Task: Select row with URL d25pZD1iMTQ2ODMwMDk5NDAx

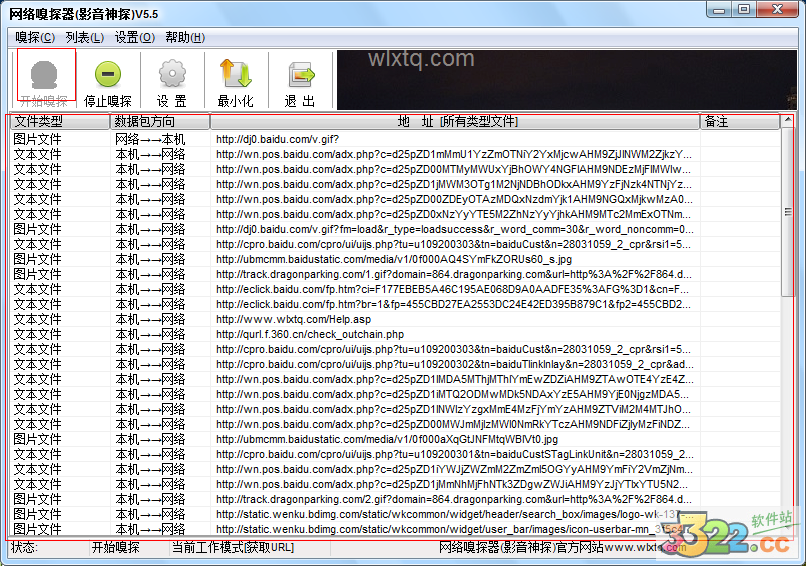Action: (395, 394)
